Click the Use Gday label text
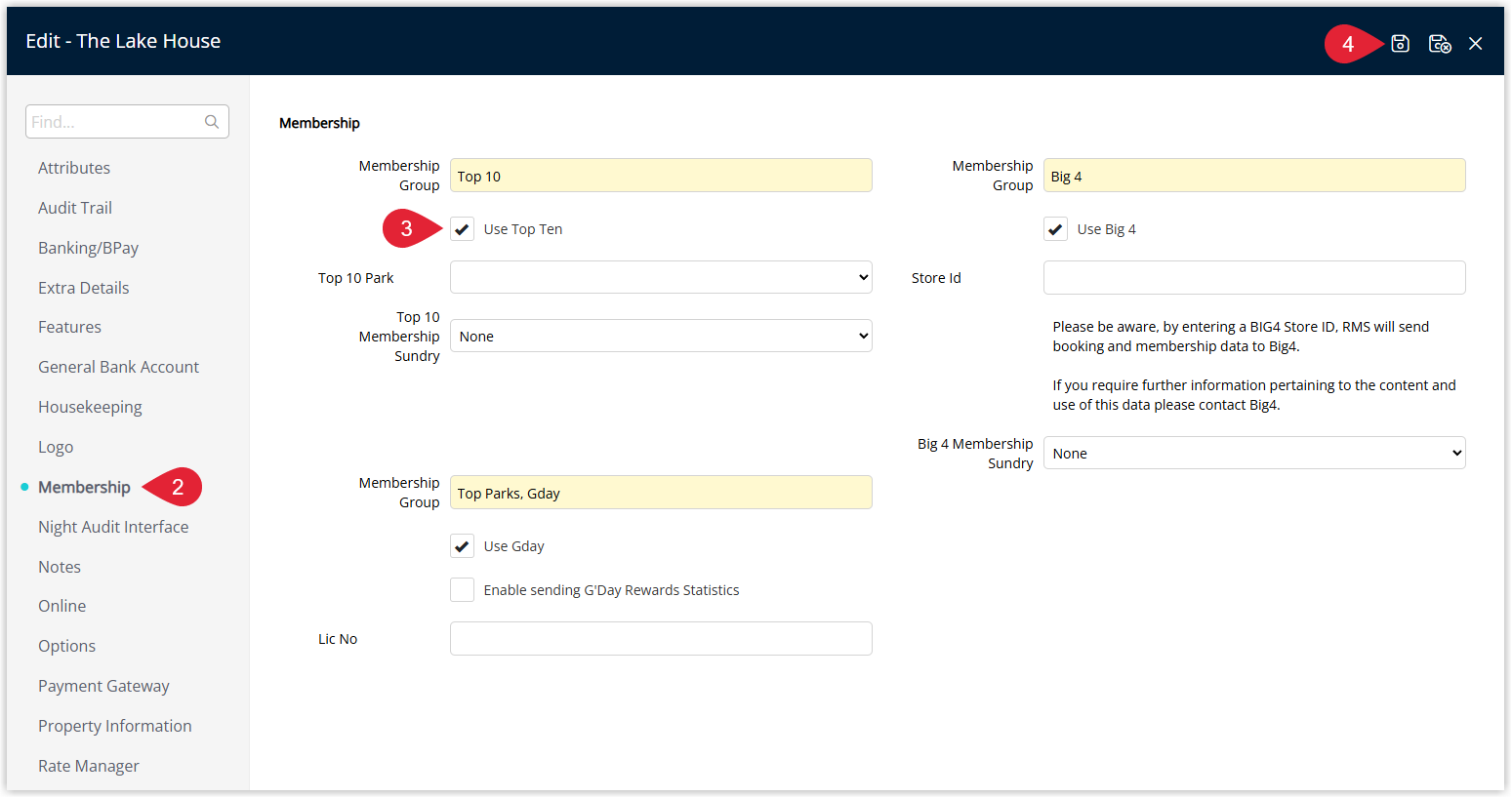 [x=514, y=546]
